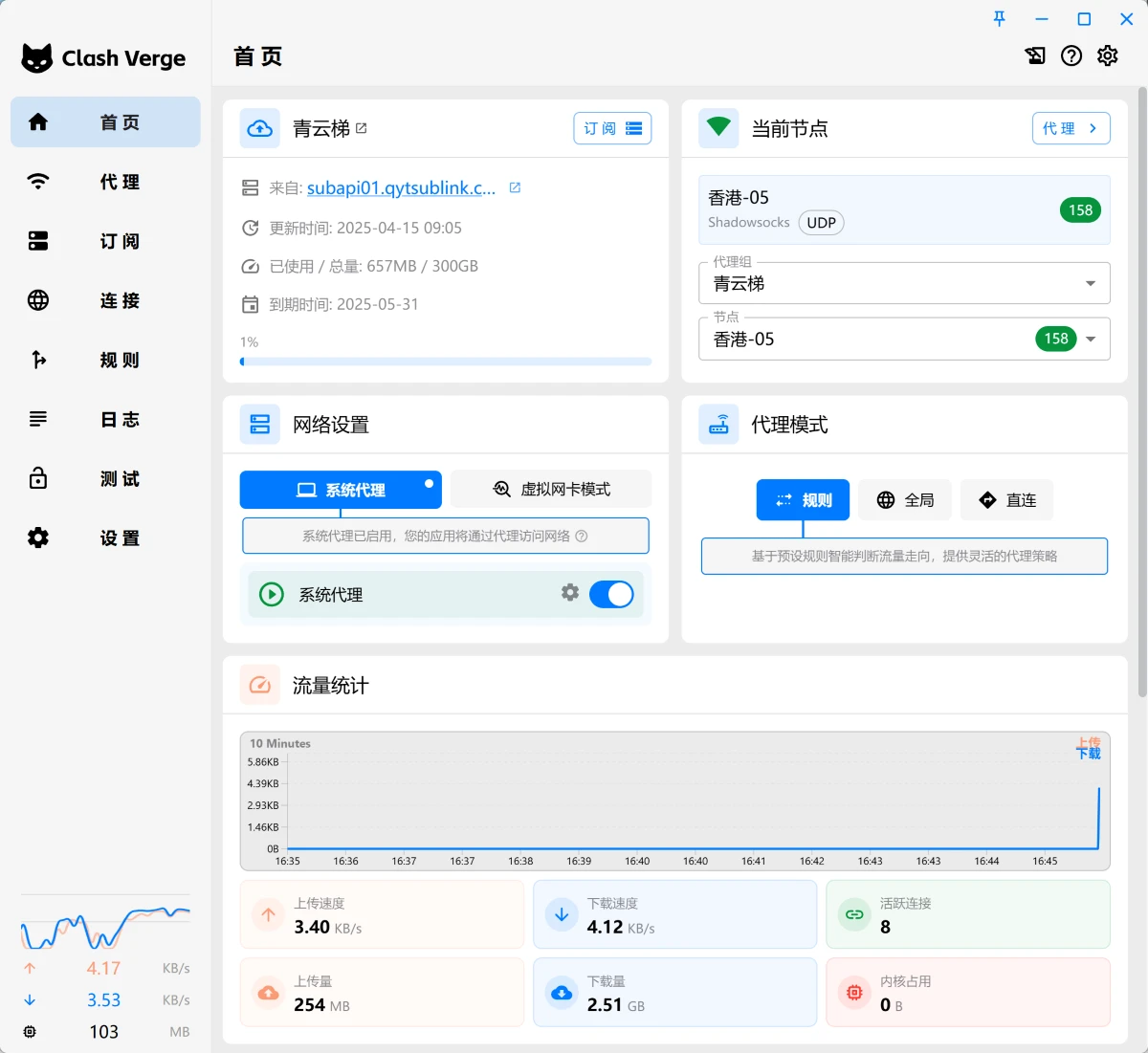Image resolution: width=1148 pixels, height=1053 pixels.
Task: Click the 1% usage progress bar
Action: (x=446, y=362)
